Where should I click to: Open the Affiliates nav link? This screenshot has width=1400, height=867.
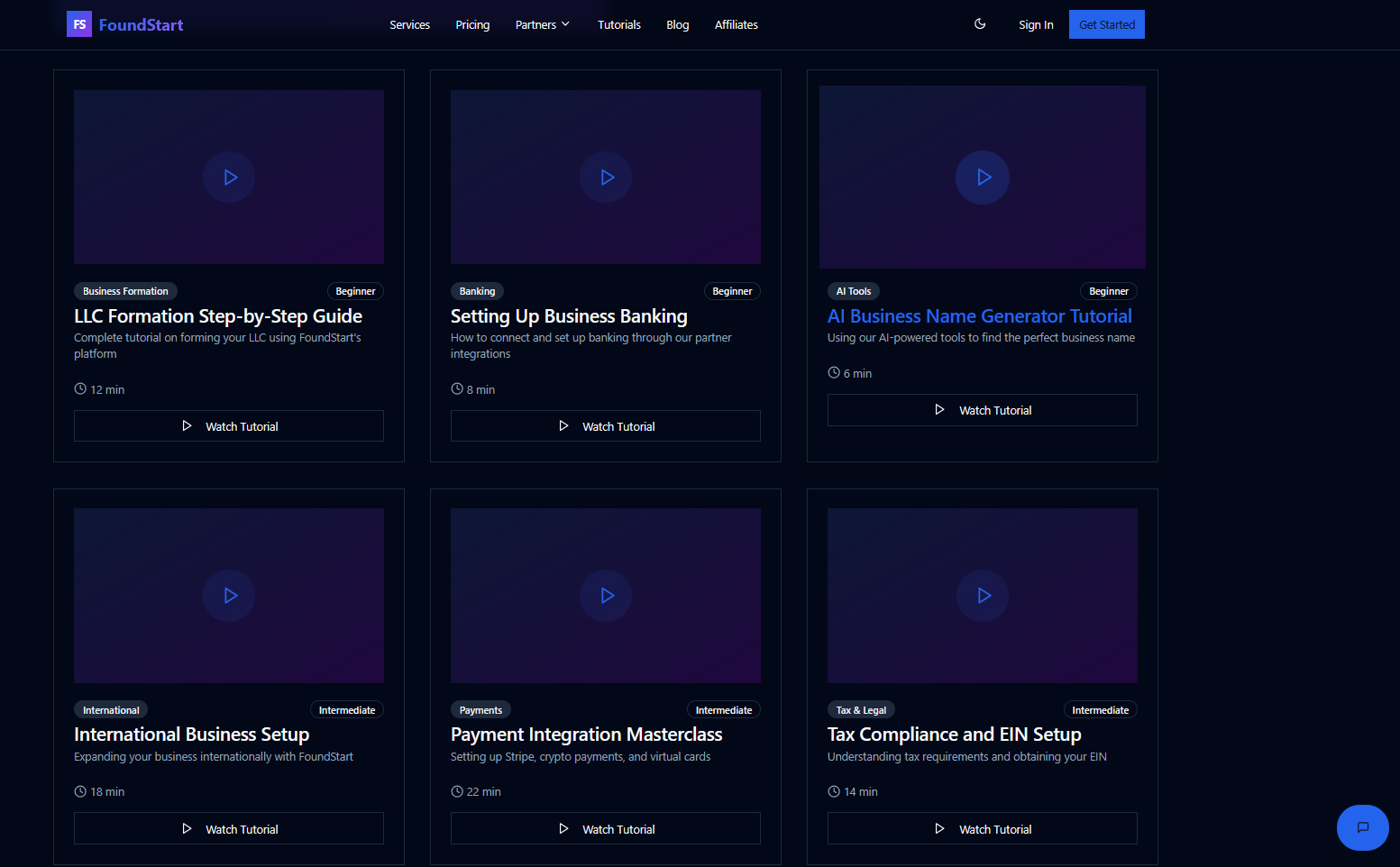[737, 24]
